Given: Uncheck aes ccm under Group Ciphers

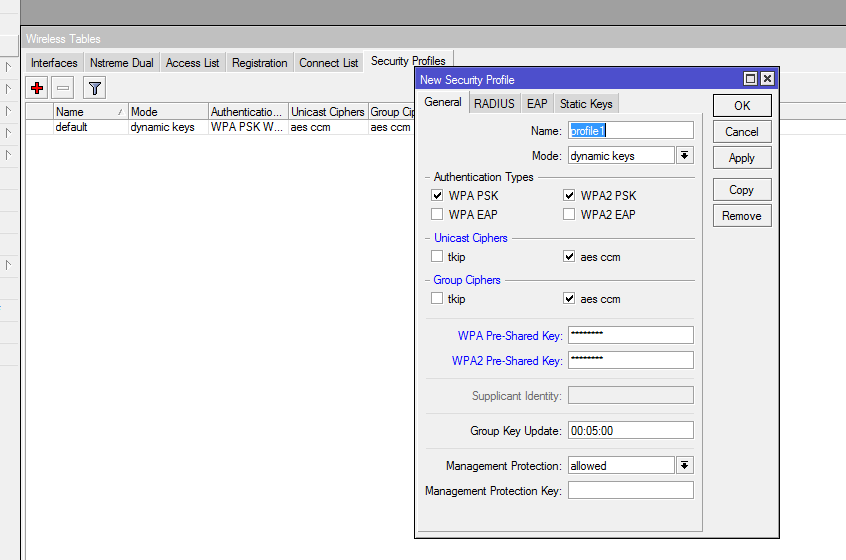Looking at the screenshot, I should [x=569, y=299].
